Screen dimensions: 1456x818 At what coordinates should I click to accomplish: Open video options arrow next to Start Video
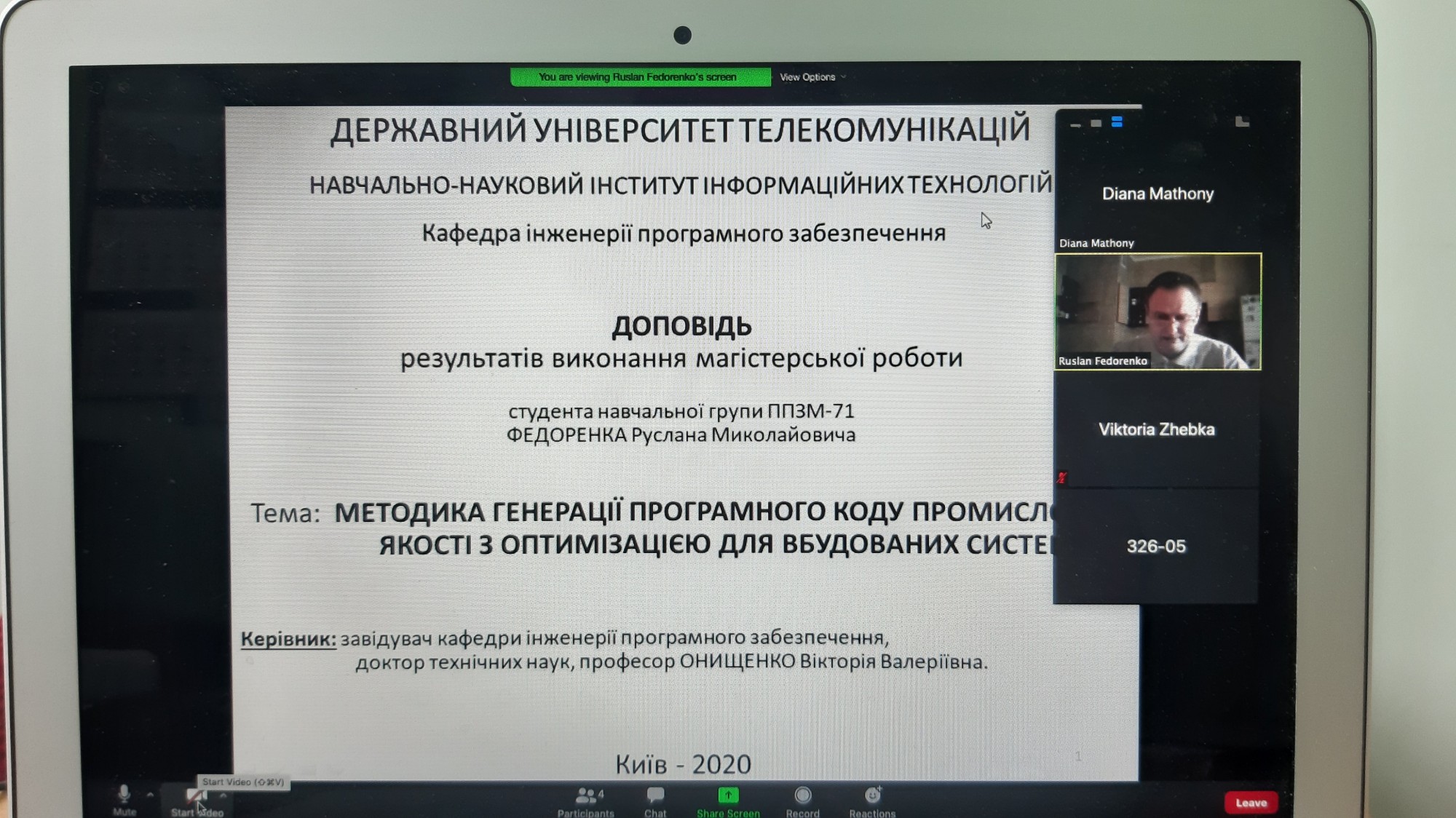(223, 795)
